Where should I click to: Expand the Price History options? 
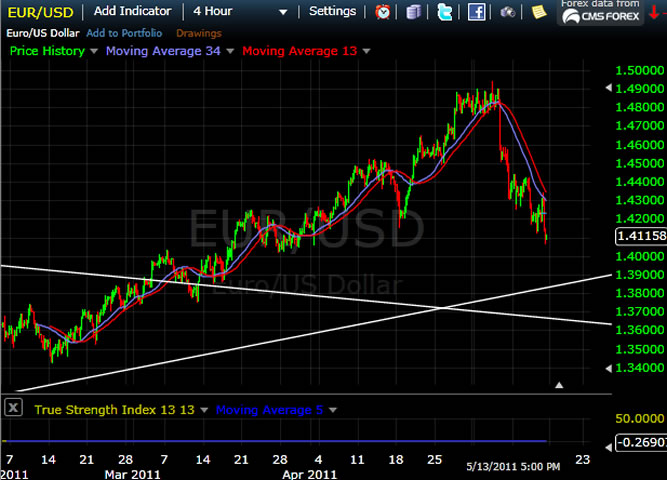[x=94, y=51]
